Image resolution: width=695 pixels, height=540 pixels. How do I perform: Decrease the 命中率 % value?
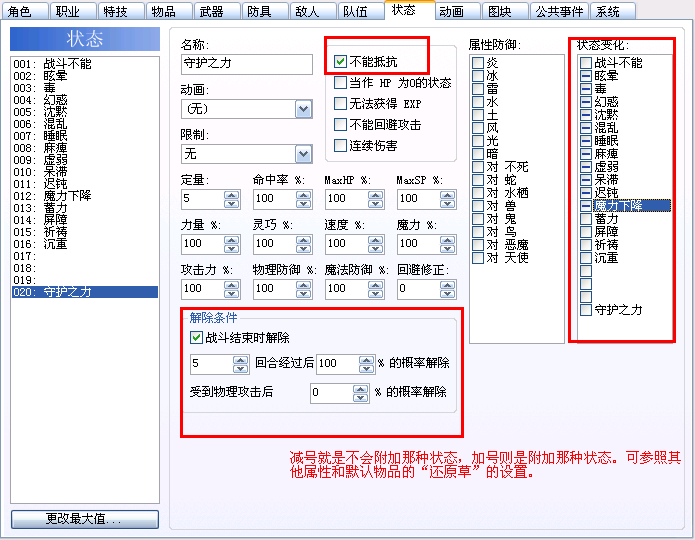304,203
